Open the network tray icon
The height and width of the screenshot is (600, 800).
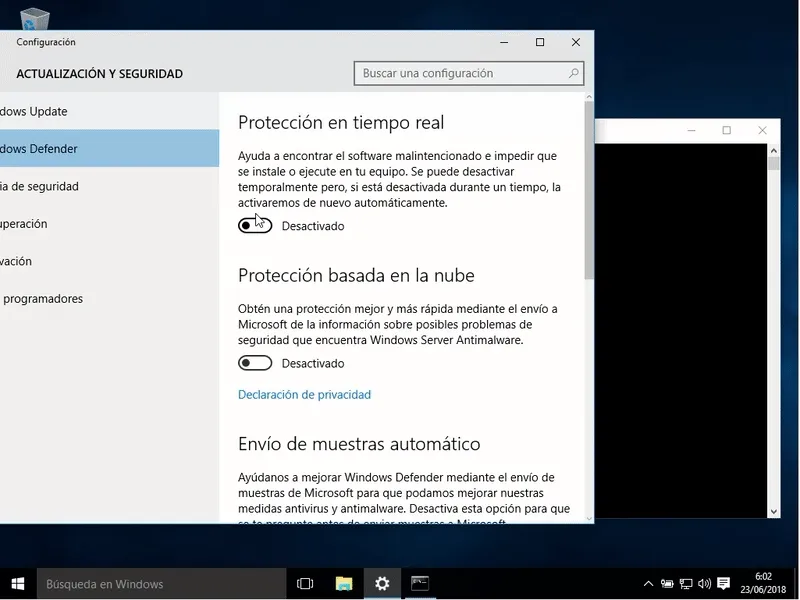pyautogui.click(x=685, y=584)
